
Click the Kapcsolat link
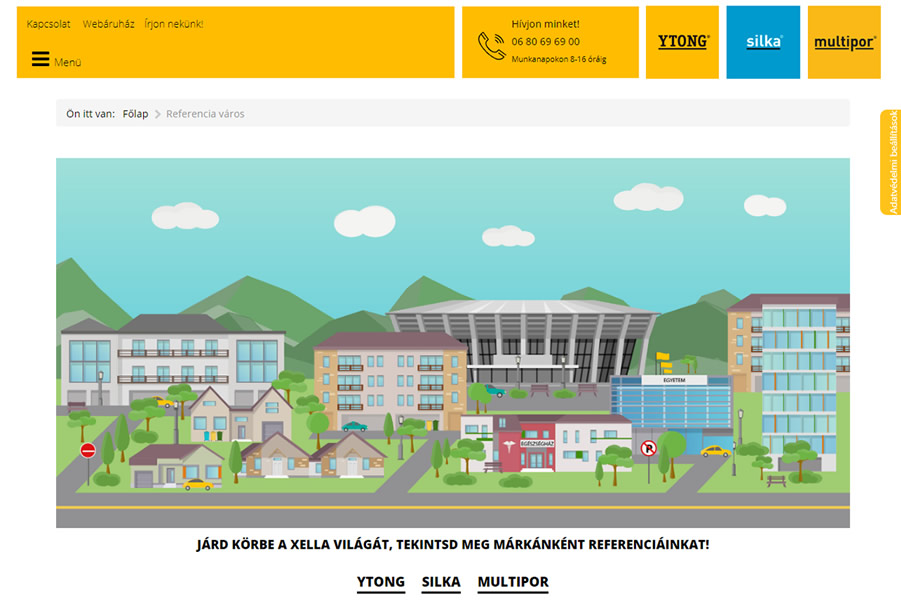coord(48,24)
